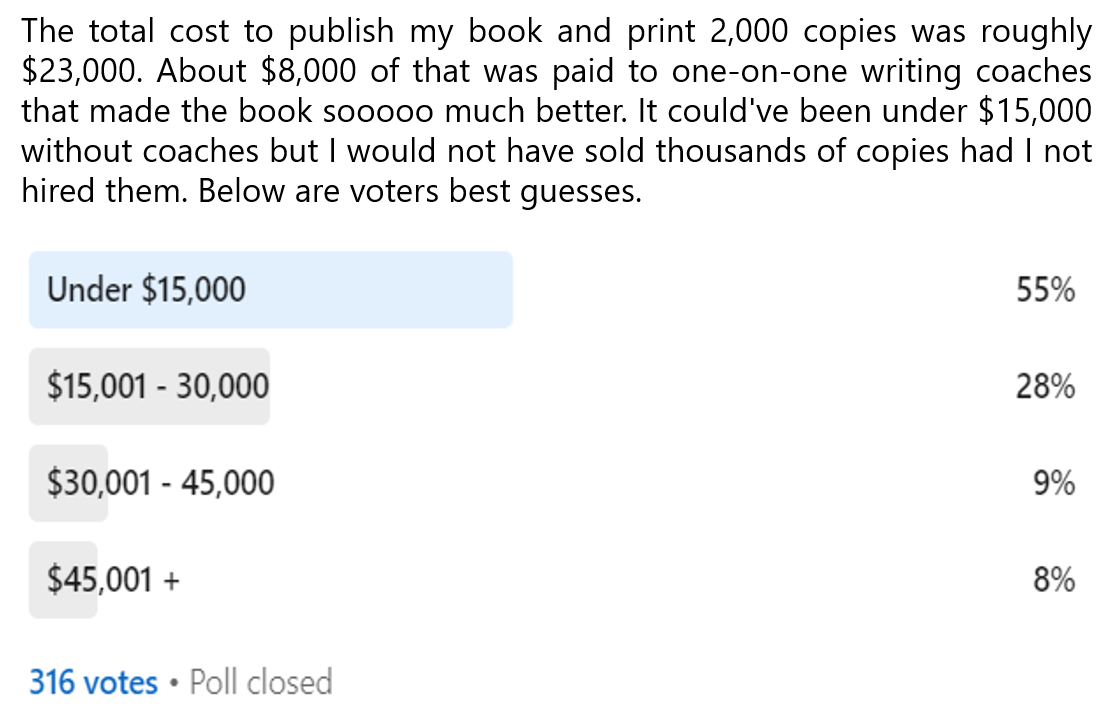Viewport: 1113px width, 723px height.
Task: Click the 8% vote percentage
Action: coord(1054,580)
